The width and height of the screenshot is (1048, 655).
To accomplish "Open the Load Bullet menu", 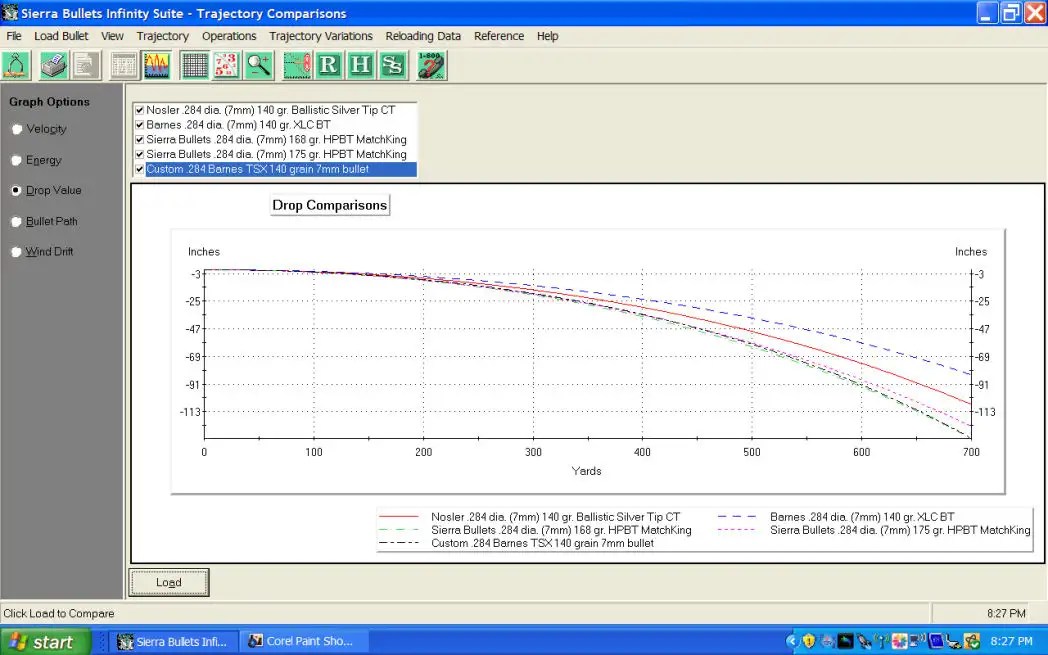I will click(x=61, y=36).
